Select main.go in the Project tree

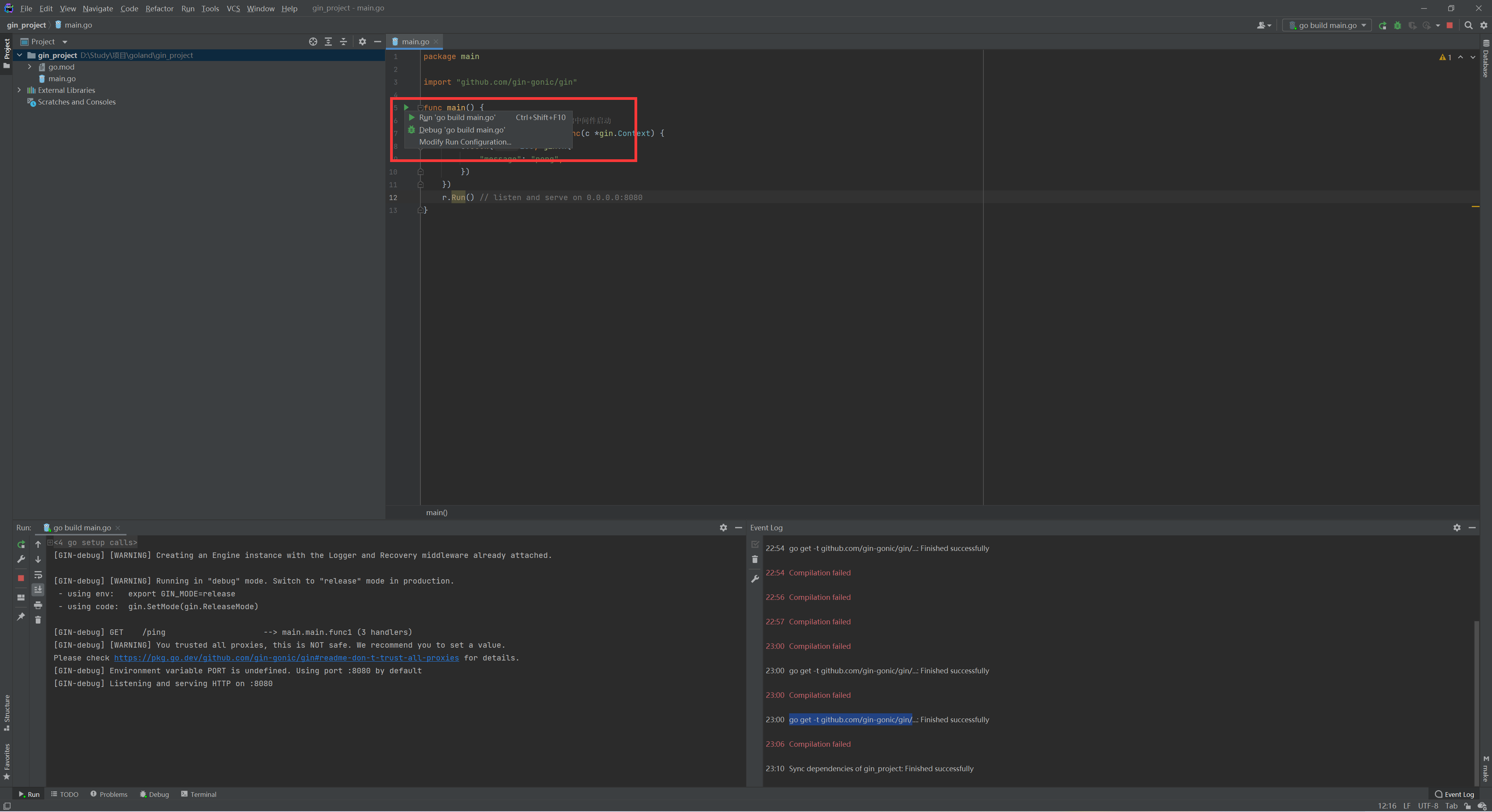62,79
